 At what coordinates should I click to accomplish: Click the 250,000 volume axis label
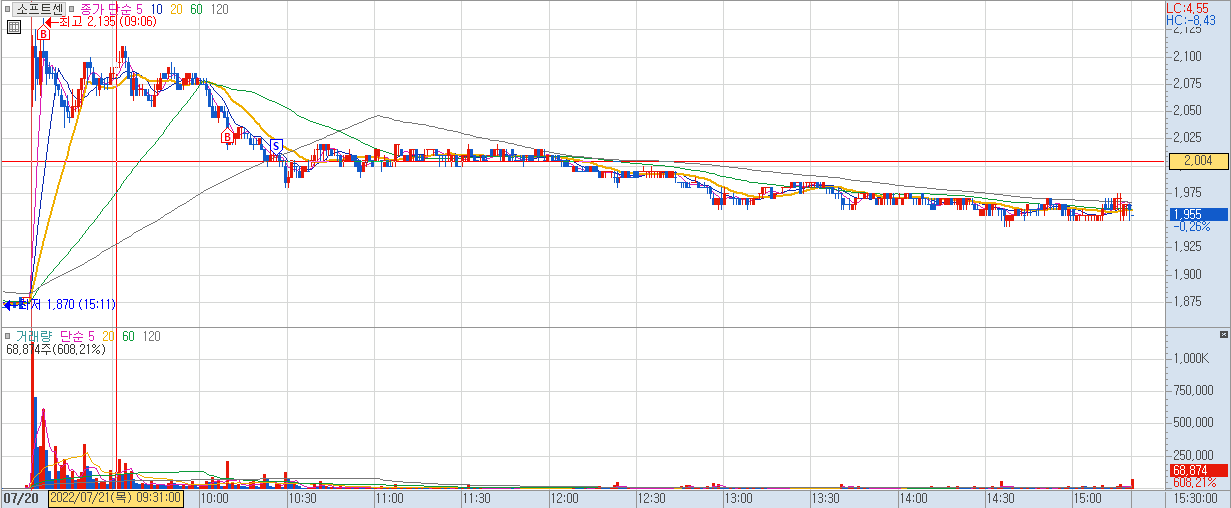1194,454
